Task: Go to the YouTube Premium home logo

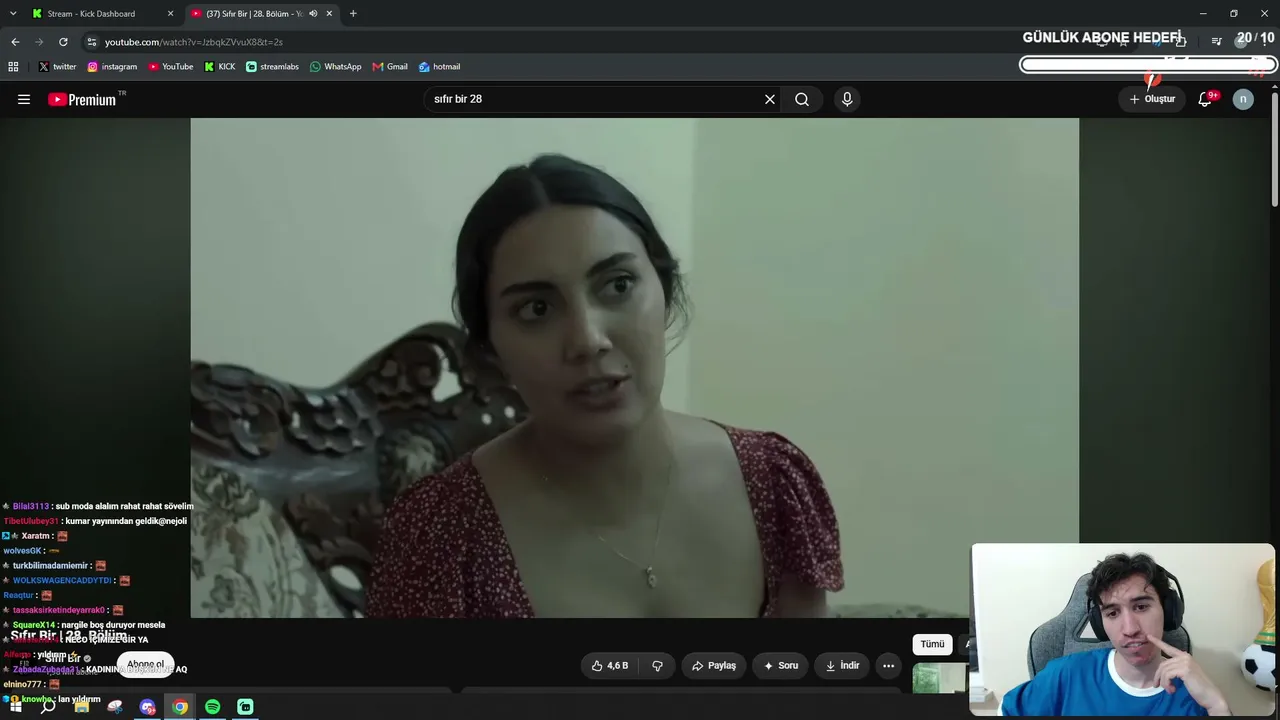Action: click(x=82, y=99)
